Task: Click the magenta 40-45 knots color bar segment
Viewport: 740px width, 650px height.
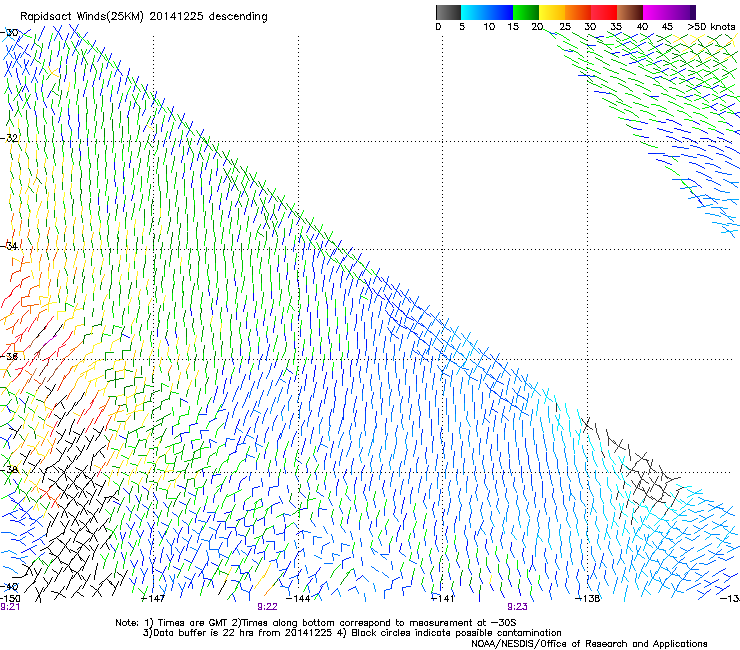Action: point(656,12)
